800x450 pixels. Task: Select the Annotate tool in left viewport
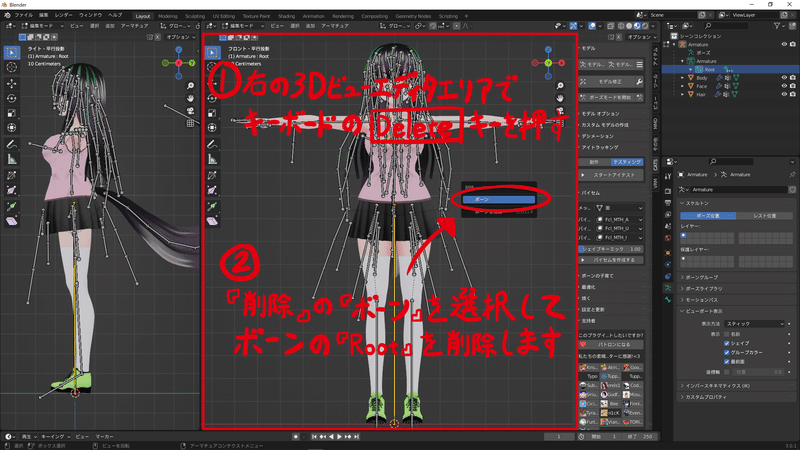pyautogui.click(x=12, y=144)
